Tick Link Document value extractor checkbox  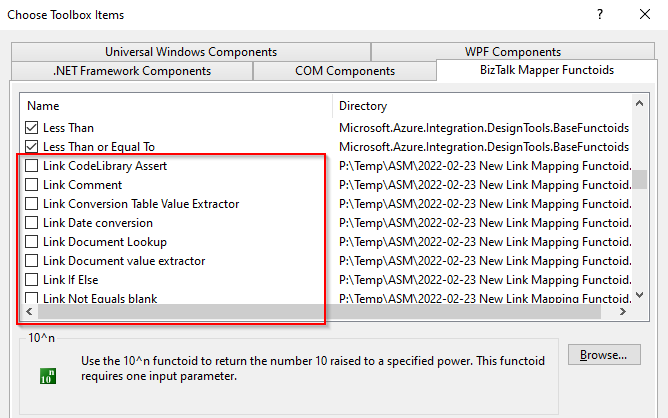(x=32, y=261)
